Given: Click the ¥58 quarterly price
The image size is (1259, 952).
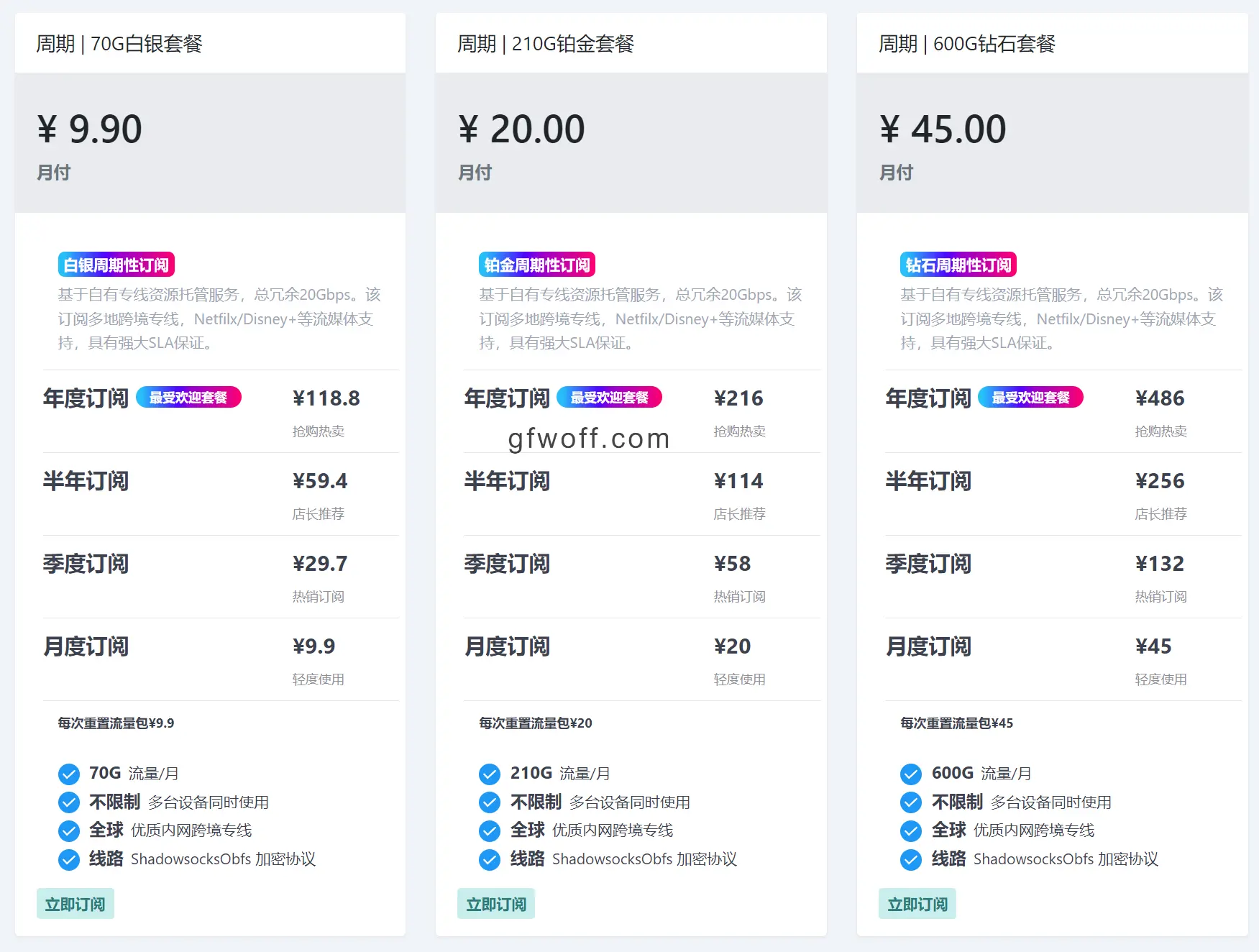Looking at the screenshot, I should (x=732, y=564).
